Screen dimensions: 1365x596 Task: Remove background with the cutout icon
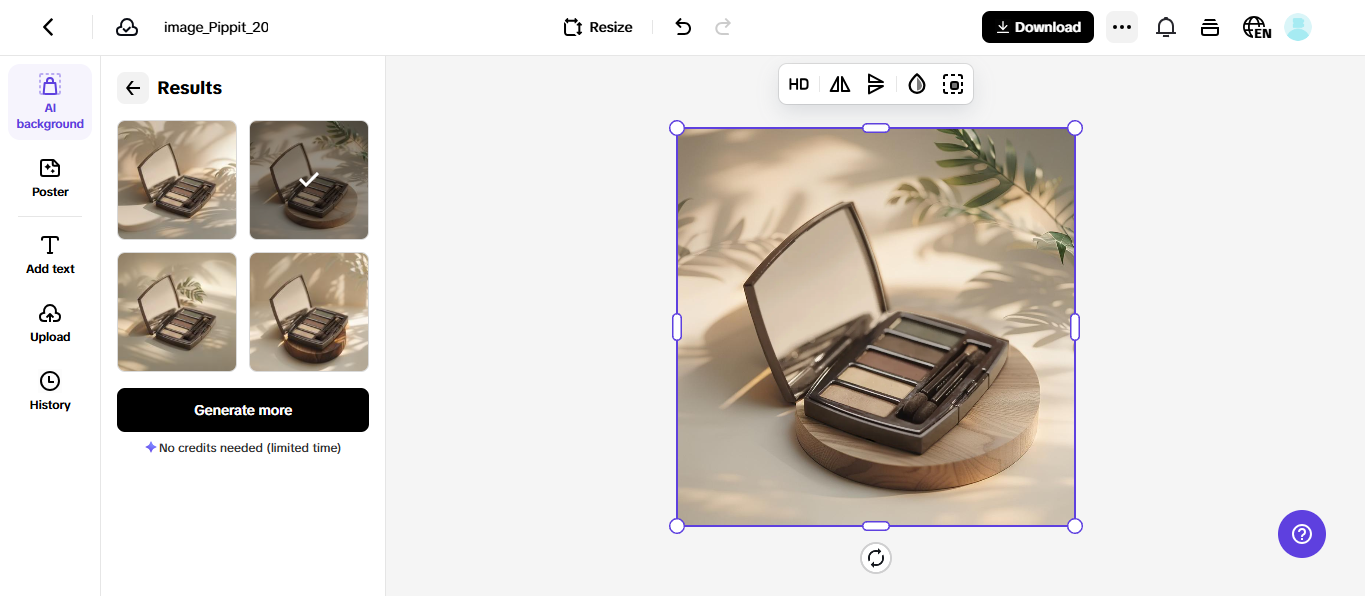point(952,84)
